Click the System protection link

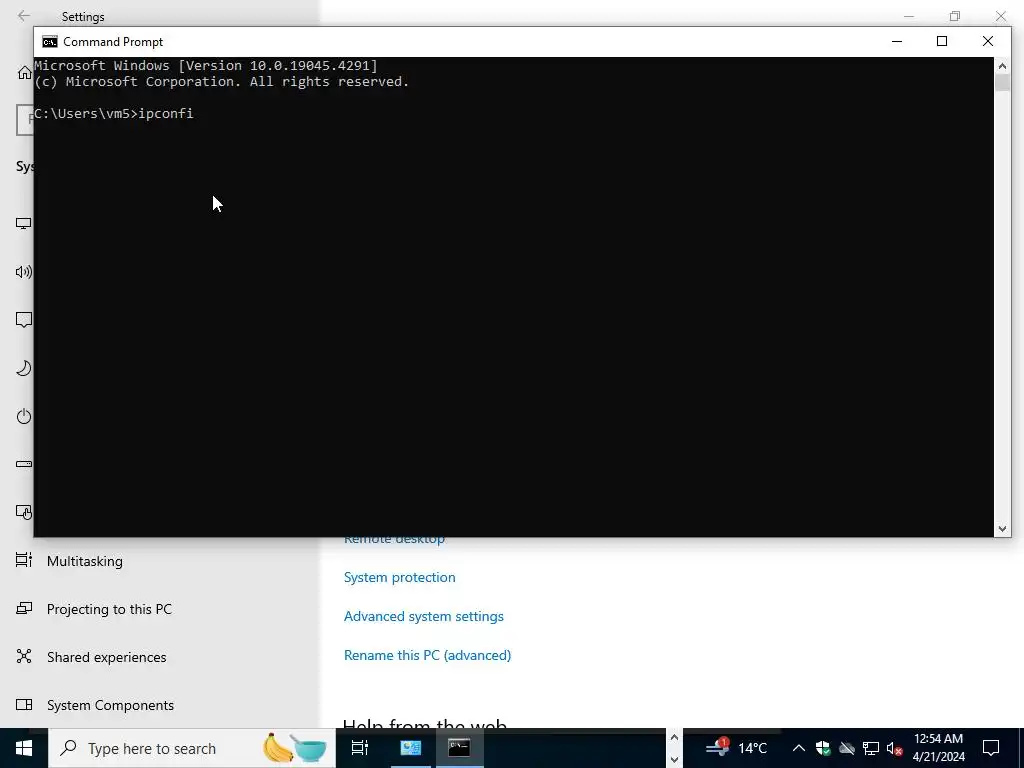coord(400,577)
